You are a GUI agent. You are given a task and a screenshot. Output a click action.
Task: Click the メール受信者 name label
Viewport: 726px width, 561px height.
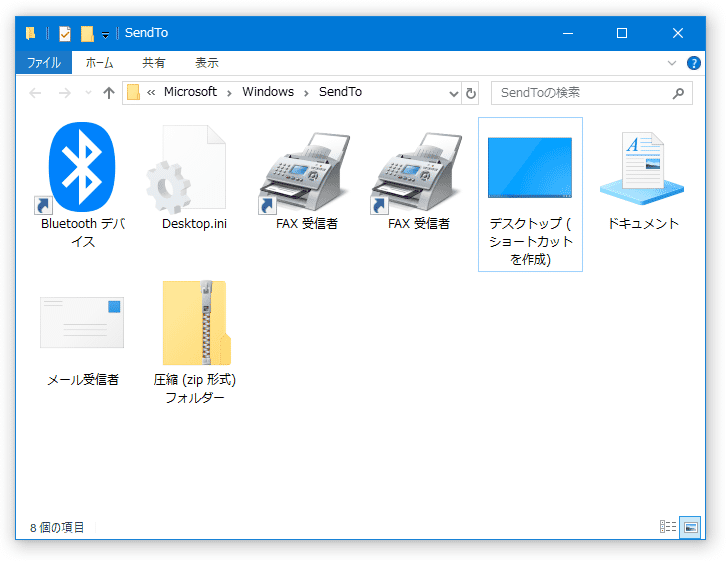pos(83,380)
